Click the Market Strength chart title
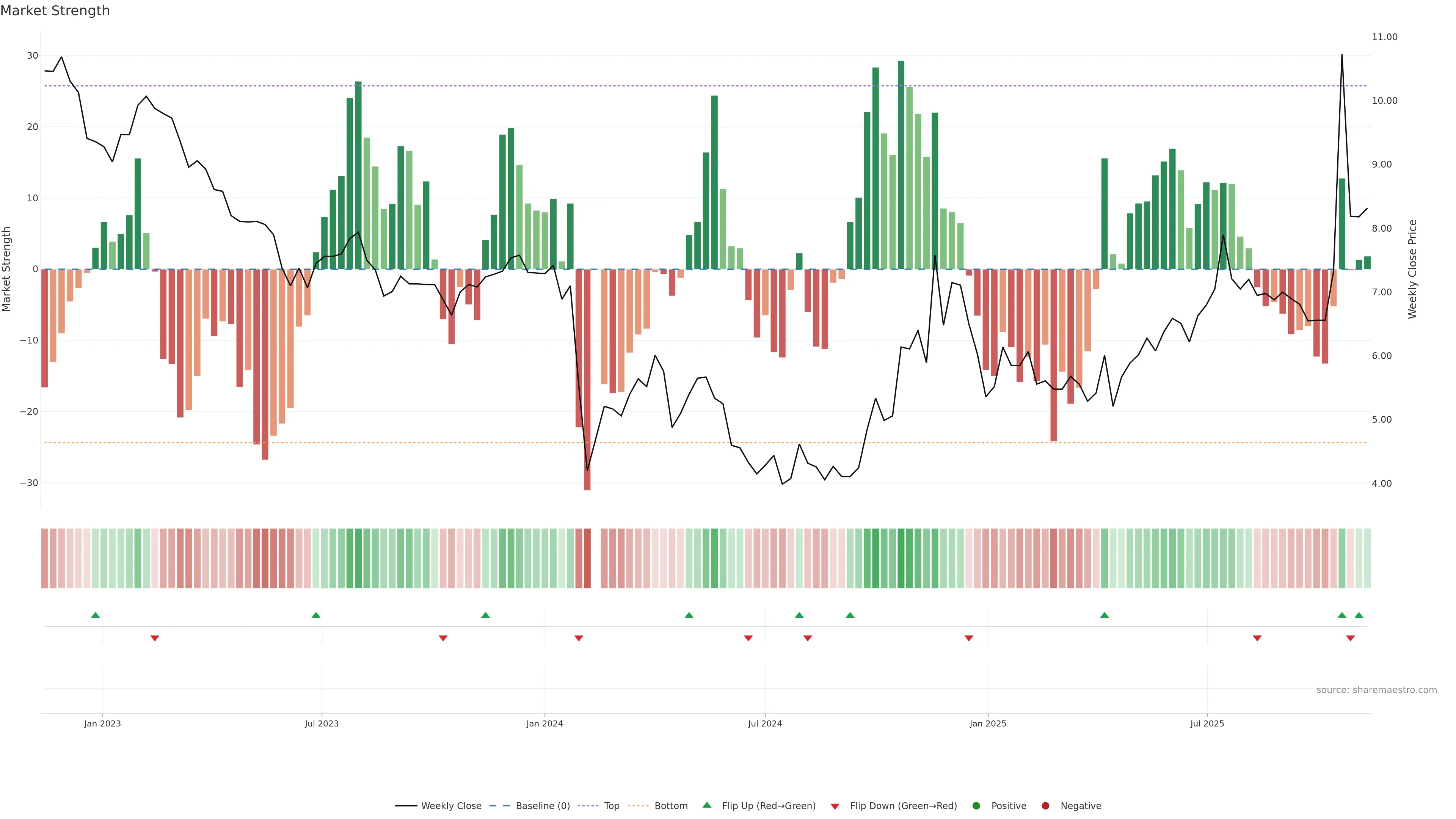Viewport: 1456px width, 819px height. tap(55, 11)
